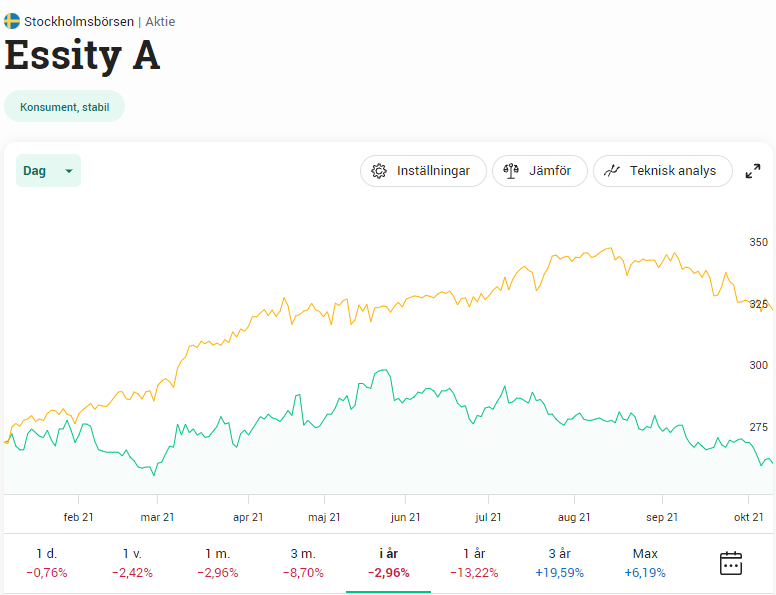776x595 pixels.
Task: Click the jun 21 axis label
Action: (405, 517)
